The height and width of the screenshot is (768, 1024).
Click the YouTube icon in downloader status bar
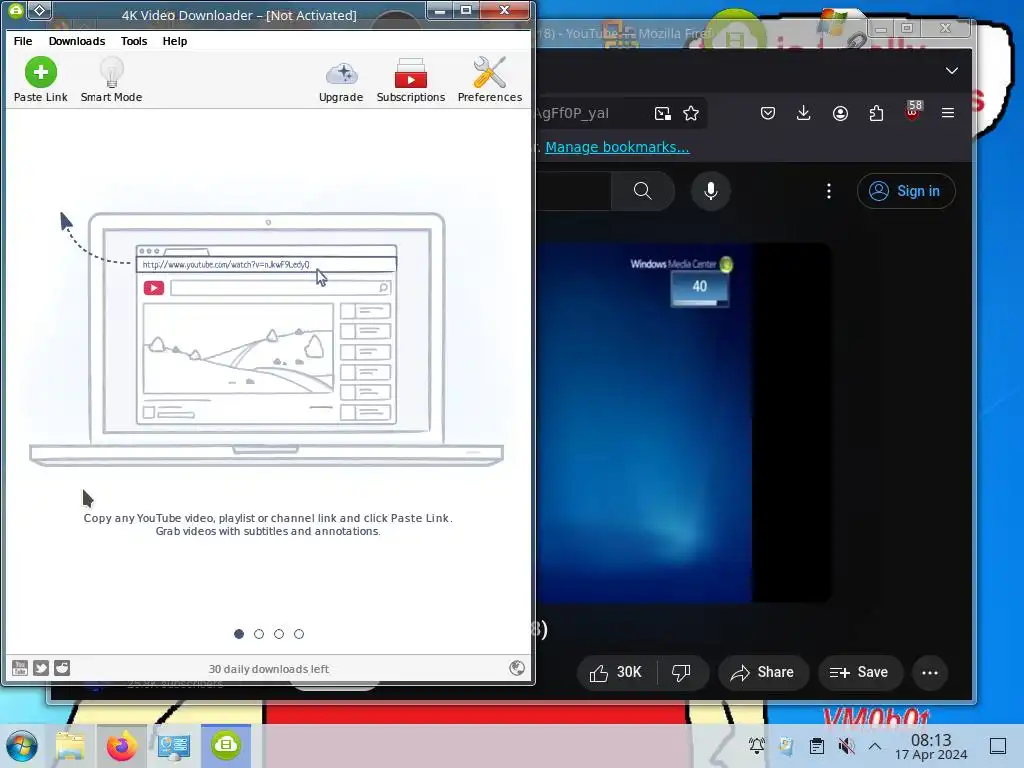[20, 667]
